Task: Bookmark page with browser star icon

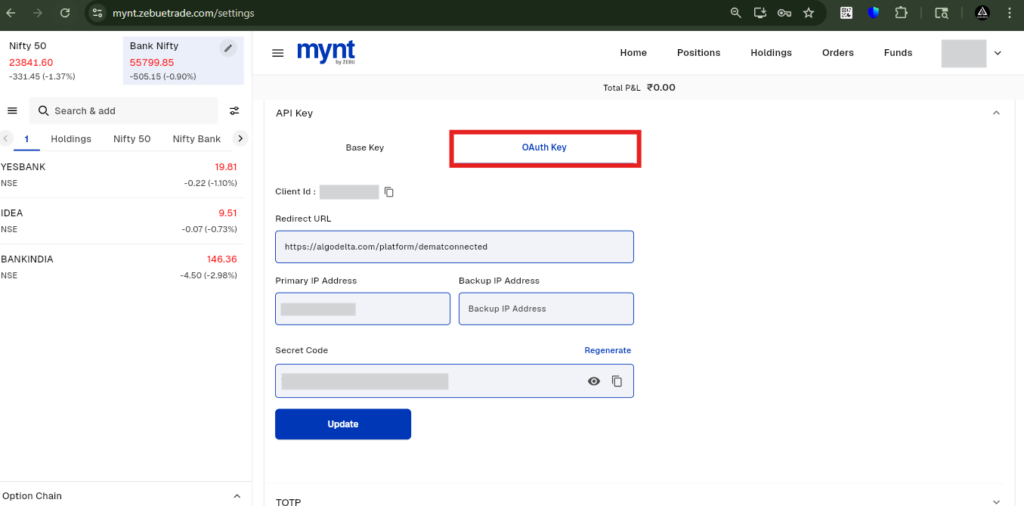Action: point(808,12)
